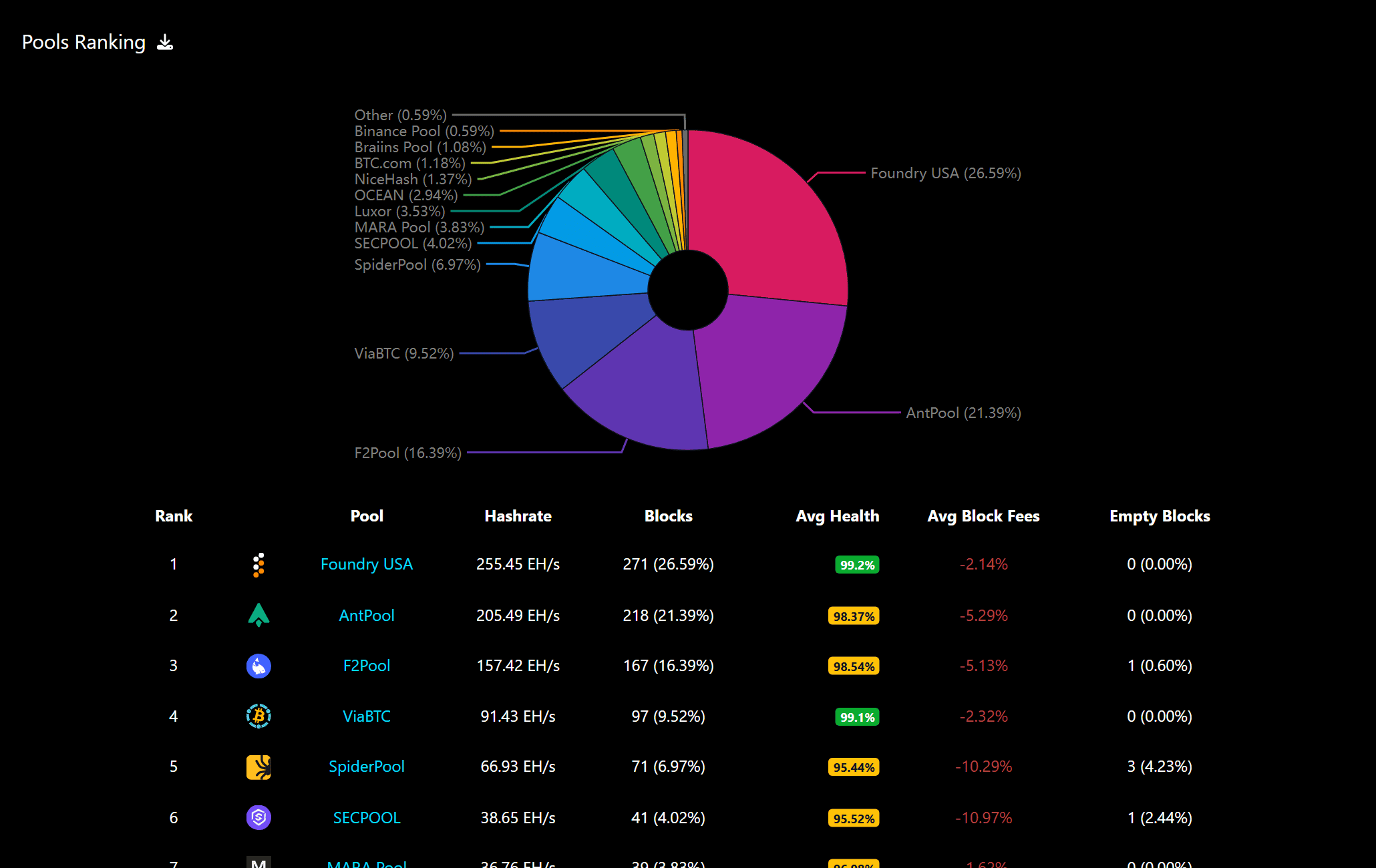This screenshot has height=868, width=1376.
Task: Click the Foundry USA pool logo icon
Action: click(x=259, y=565)
